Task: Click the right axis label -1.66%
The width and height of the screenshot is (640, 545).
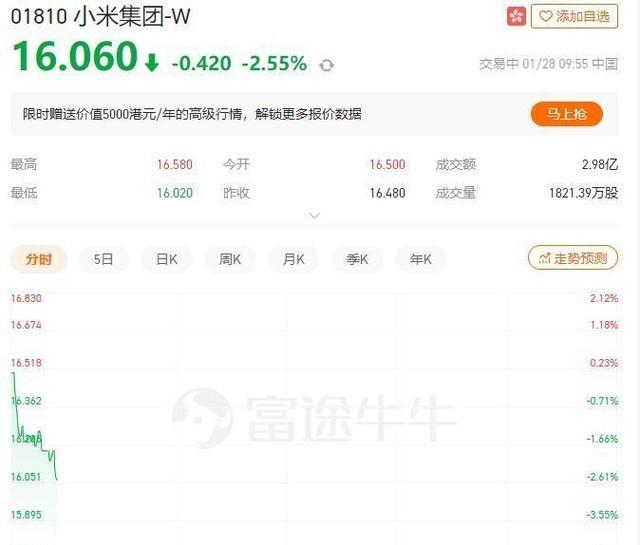Action: click(602, 439)
